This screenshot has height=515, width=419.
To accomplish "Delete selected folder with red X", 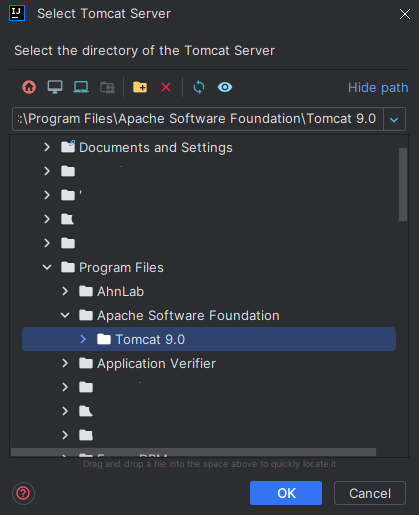I will click(166, 87).
